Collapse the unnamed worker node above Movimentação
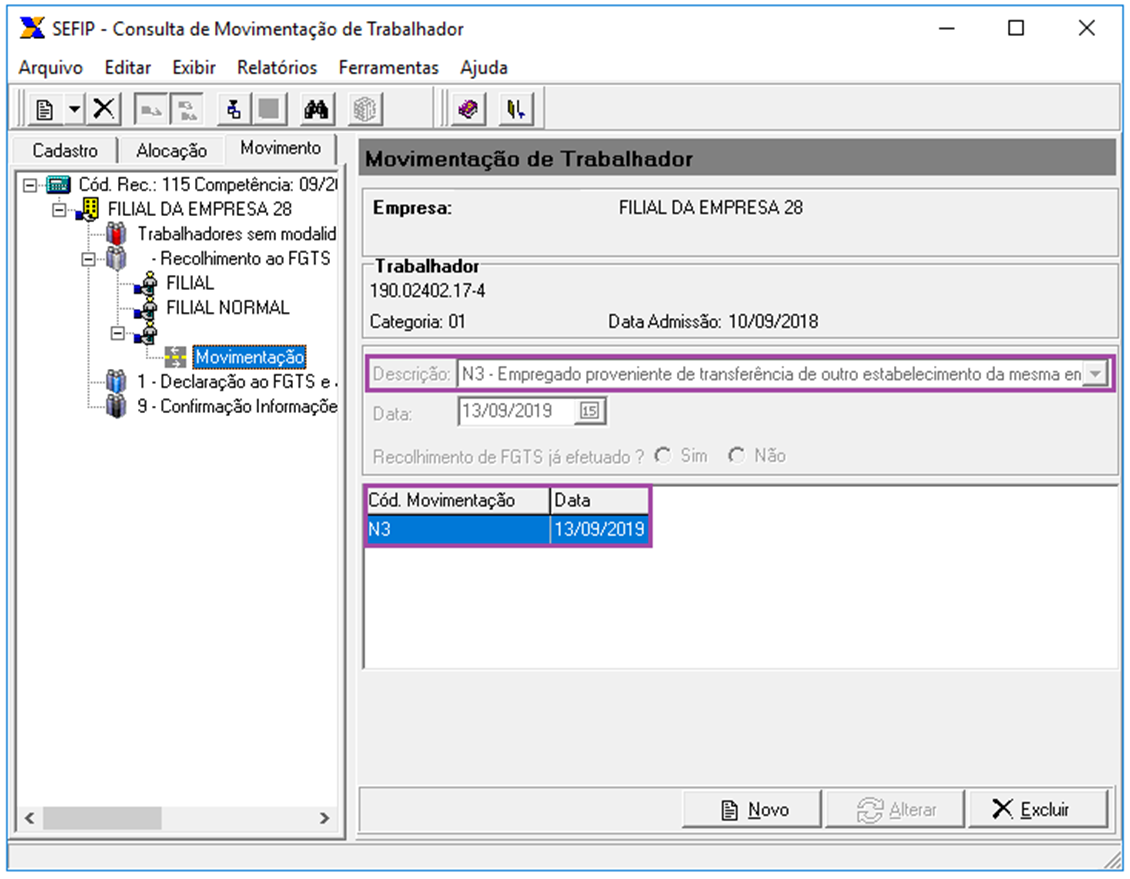 [117, 333]
